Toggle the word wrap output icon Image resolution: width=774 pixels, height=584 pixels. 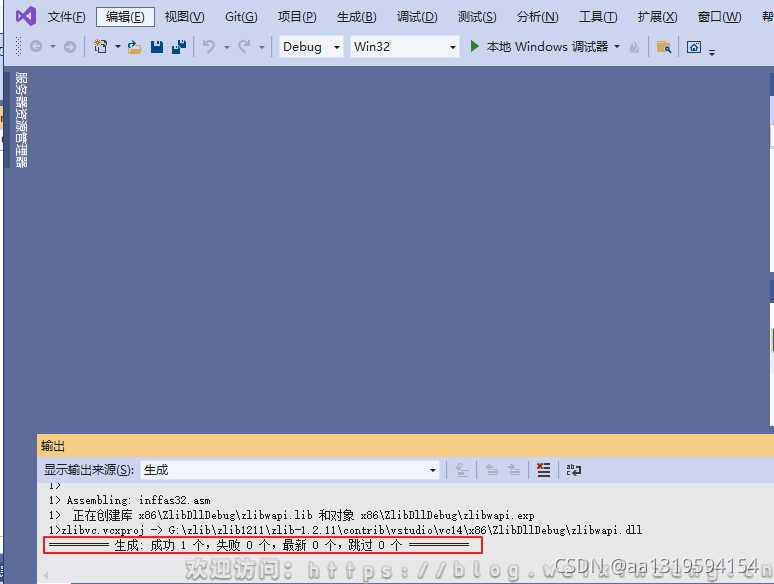point(573,470)
